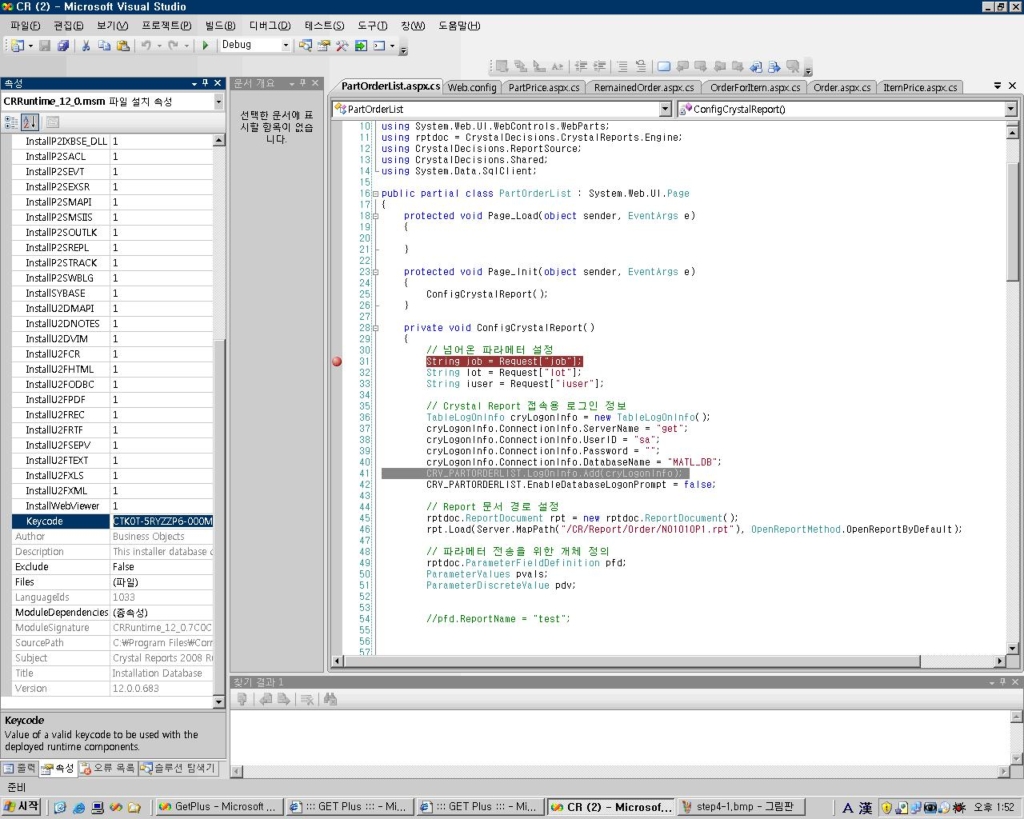Click the Add New Item toolbar icon
The height and width of the screenshot is (819, 1024).
point(17,46)
